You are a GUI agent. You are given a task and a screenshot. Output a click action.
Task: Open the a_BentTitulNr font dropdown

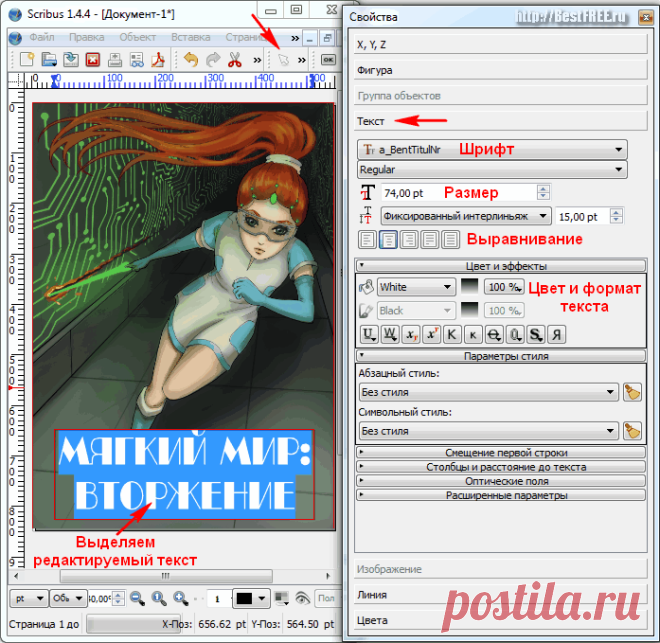point(492,149)
